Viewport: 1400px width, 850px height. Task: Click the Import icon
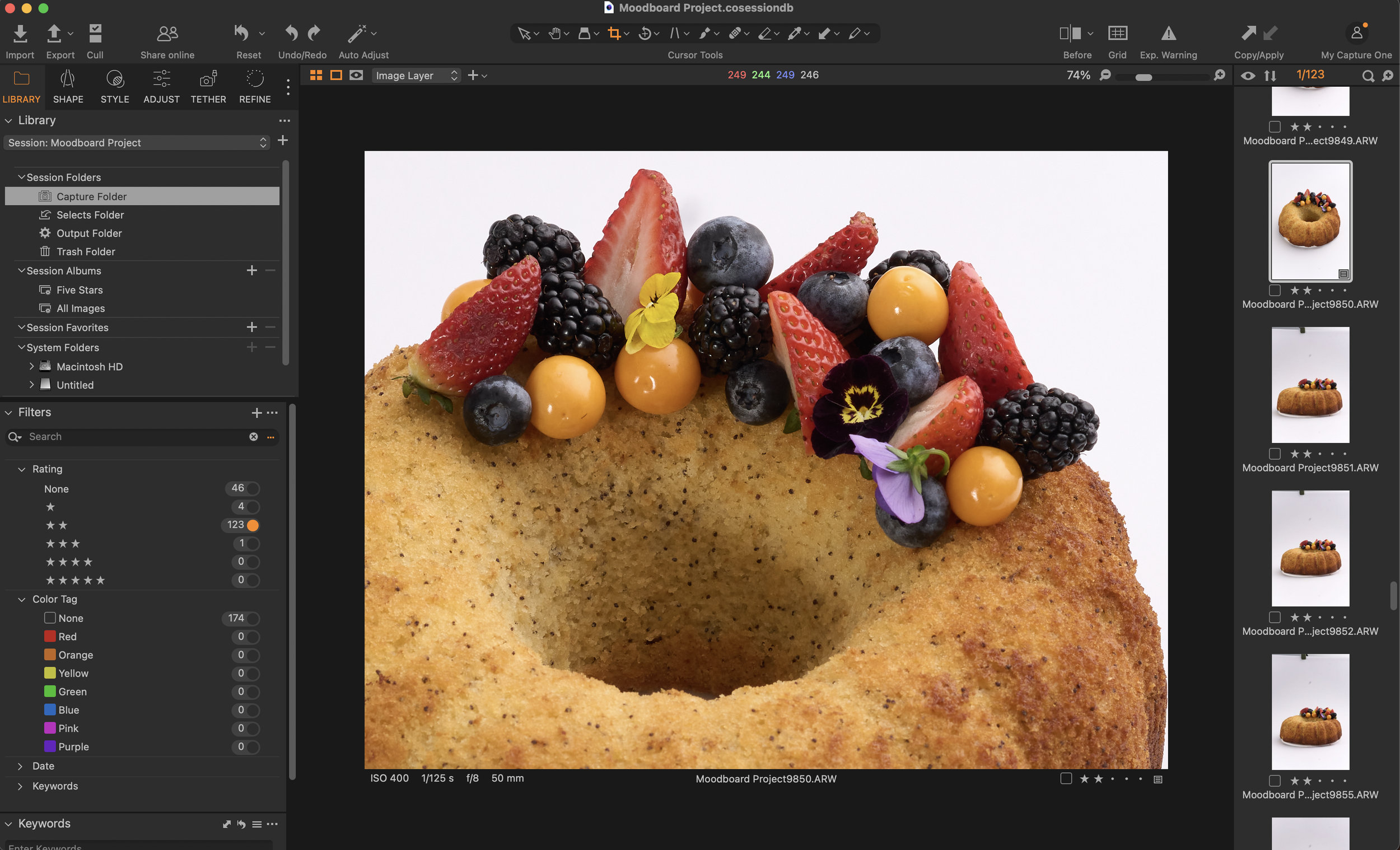tap(20, 34)
